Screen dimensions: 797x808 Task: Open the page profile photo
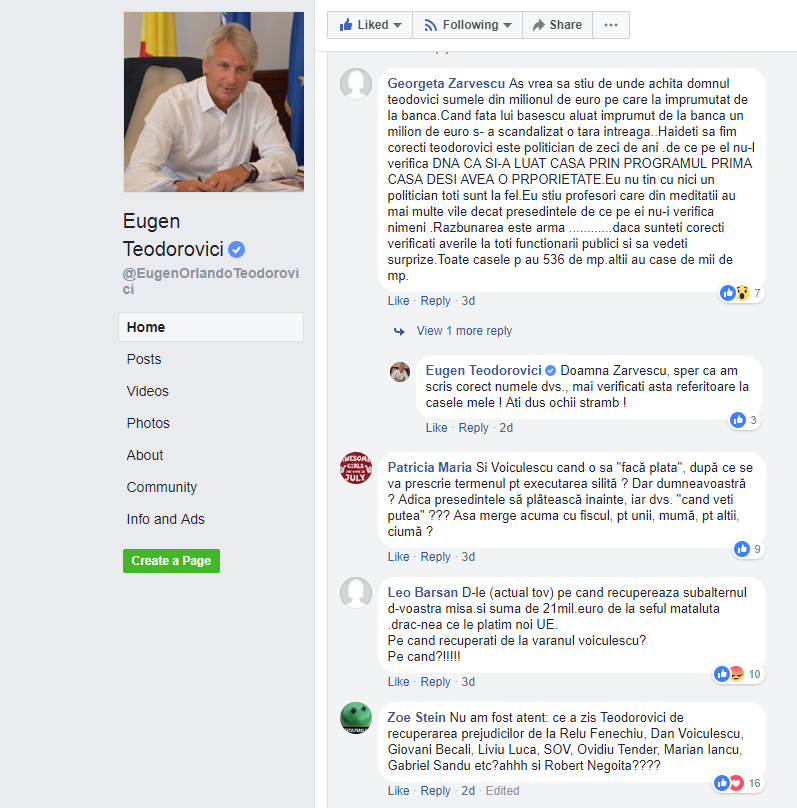tap(214, 102)
